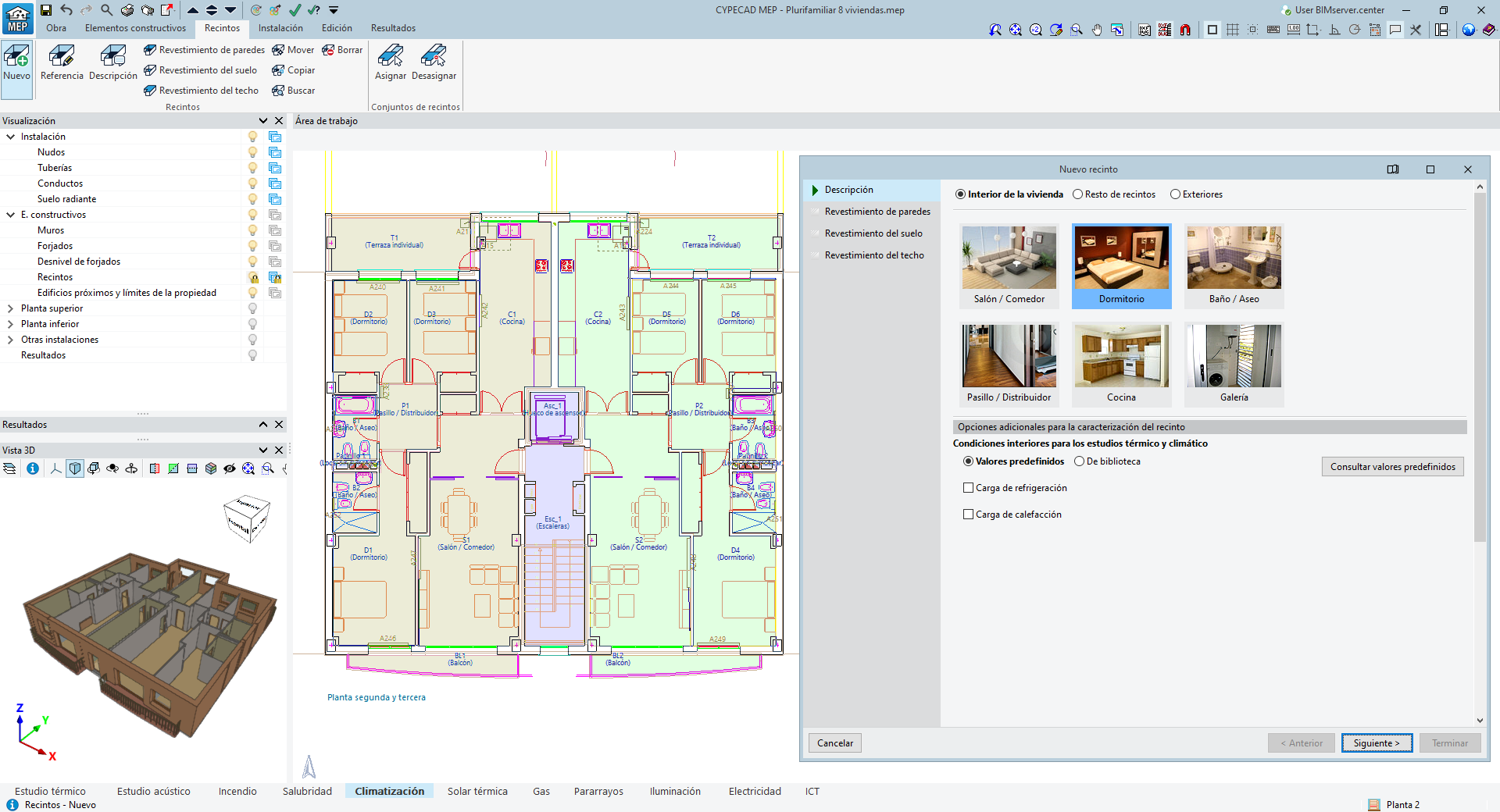Select the Exteriores radio button
1500x812 pixels.
point(1175,194)
